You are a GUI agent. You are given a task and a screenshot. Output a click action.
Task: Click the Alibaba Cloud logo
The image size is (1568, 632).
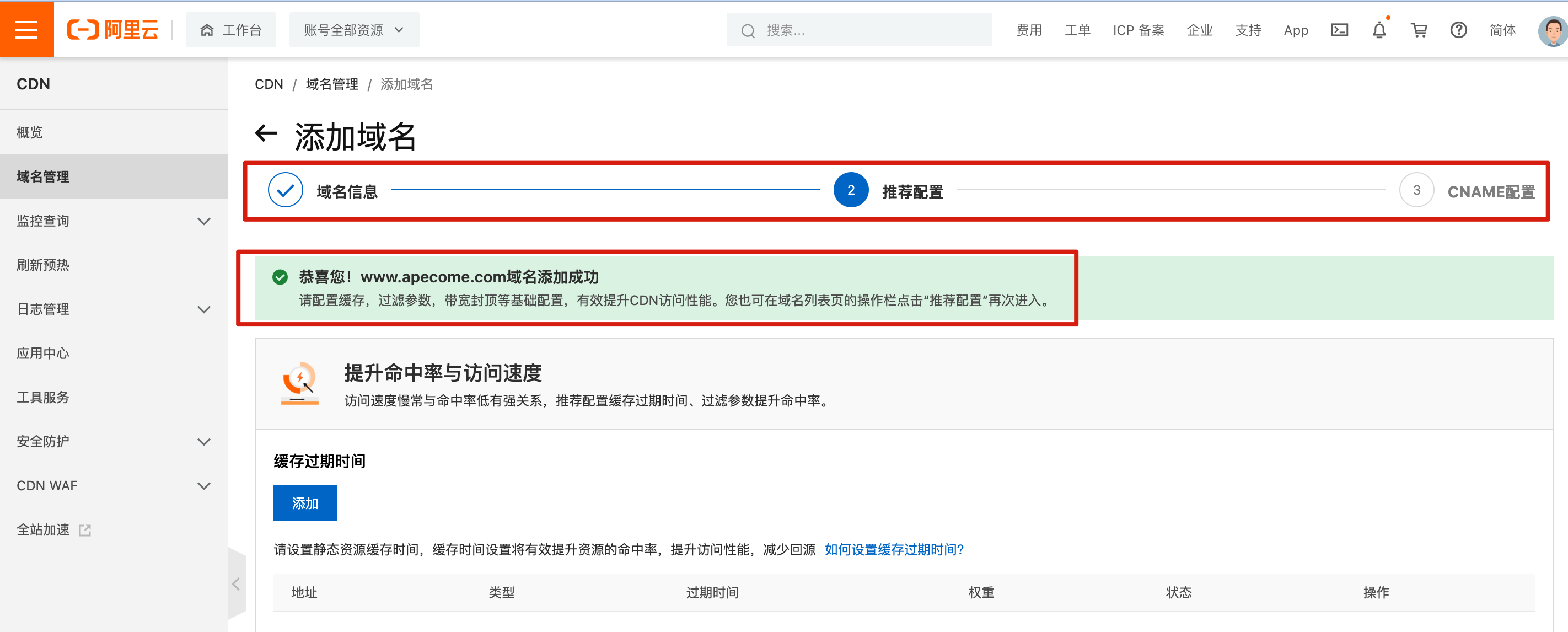112,29
